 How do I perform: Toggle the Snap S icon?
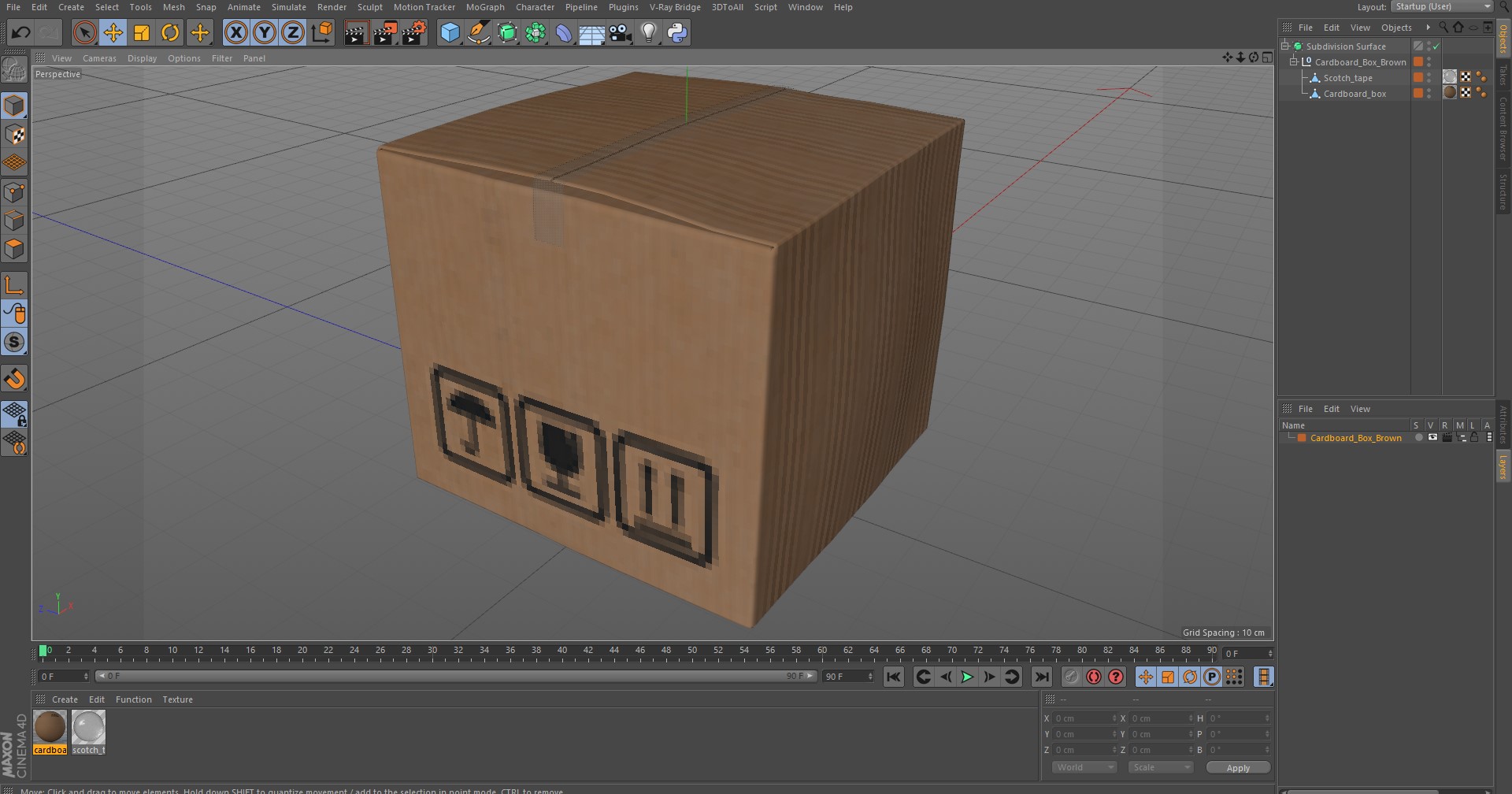[14, 342]
